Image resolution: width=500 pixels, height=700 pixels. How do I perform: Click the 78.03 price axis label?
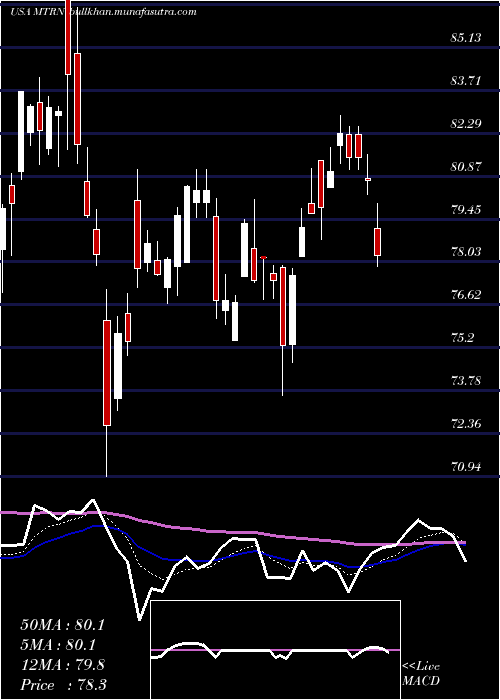(466, 252)
